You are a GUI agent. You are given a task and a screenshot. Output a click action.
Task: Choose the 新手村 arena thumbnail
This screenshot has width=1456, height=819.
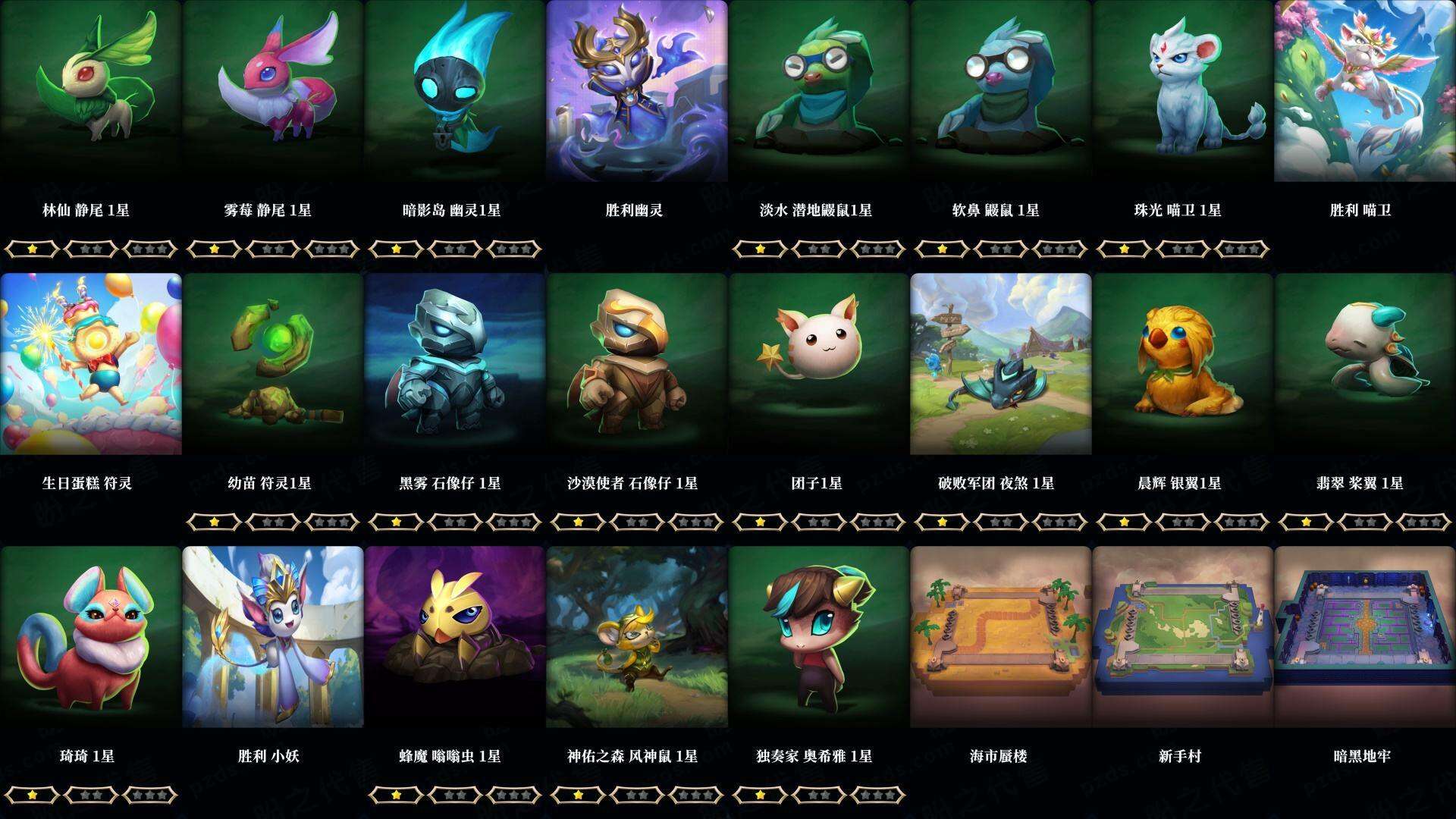[x=1183, y=637]
